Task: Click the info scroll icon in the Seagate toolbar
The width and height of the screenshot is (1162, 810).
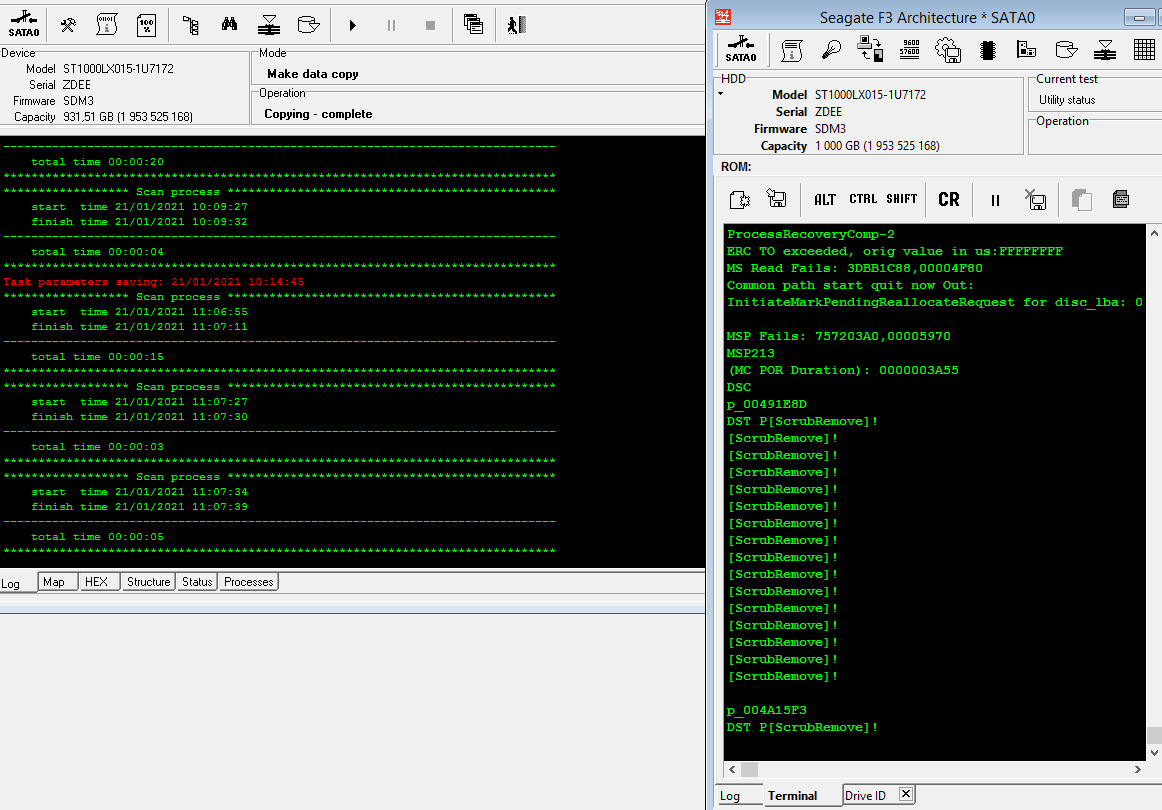Action: 792,50
